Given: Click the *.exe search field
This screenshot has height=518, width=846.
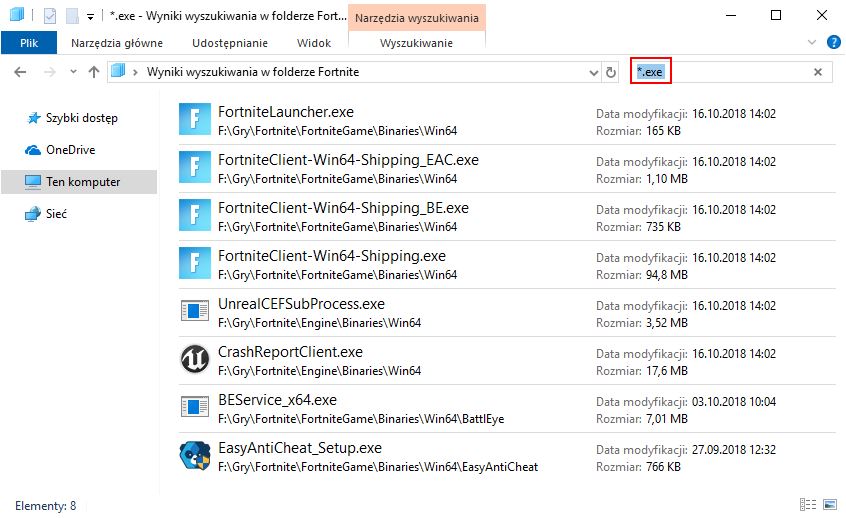Looking at the screenshot, I should (x=731, y=72).
